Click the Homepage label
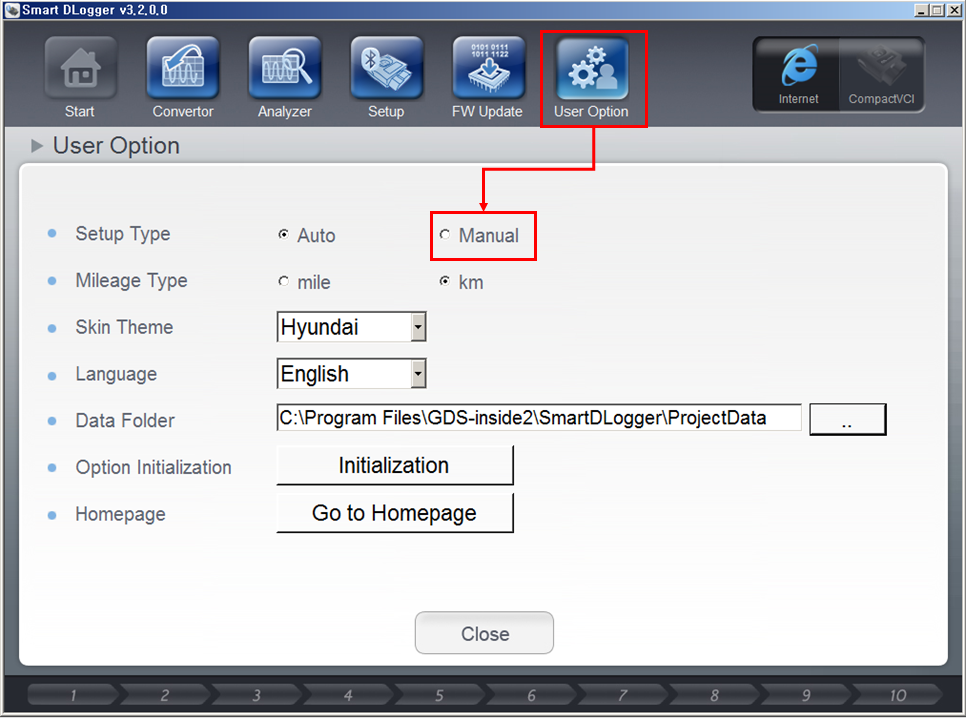966x720 pixels. point(121,514)
